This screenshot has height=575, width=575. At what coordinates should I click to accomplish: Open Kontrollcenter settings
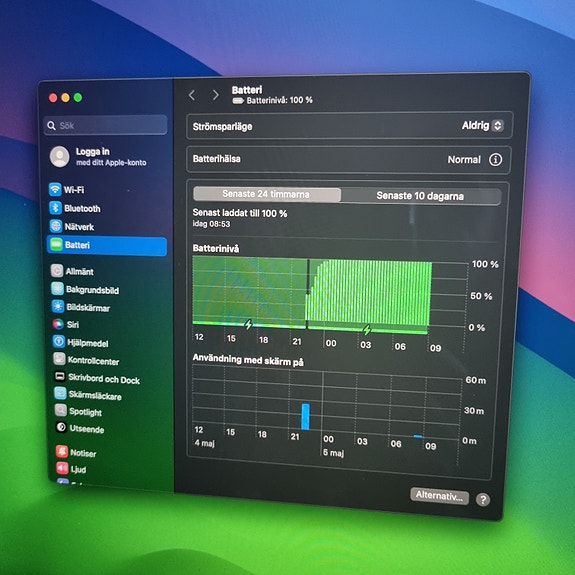coord(86,360)
